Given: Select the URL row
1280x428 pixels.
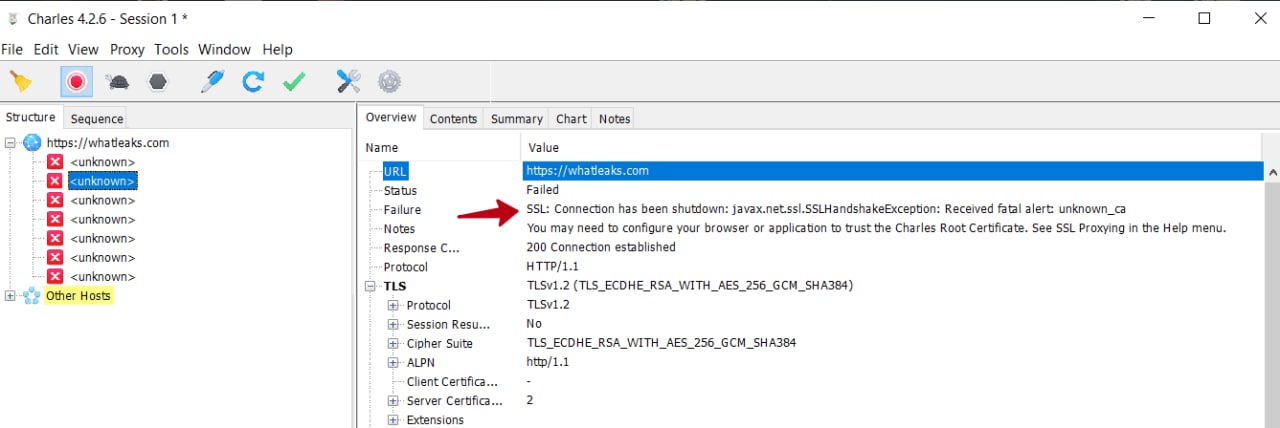Looking at the screenshot, I should [811, 171].
